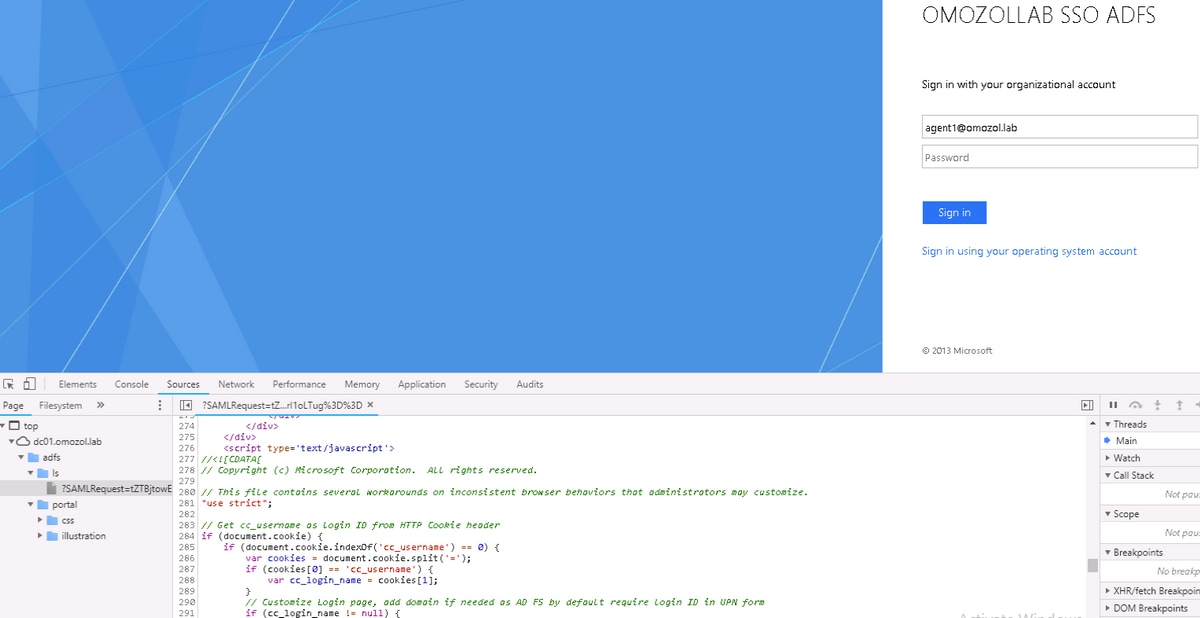This screenshot has height=618, width=1200.
Task: Click the editor scroll up arrow
Action: pos(1093,424)
